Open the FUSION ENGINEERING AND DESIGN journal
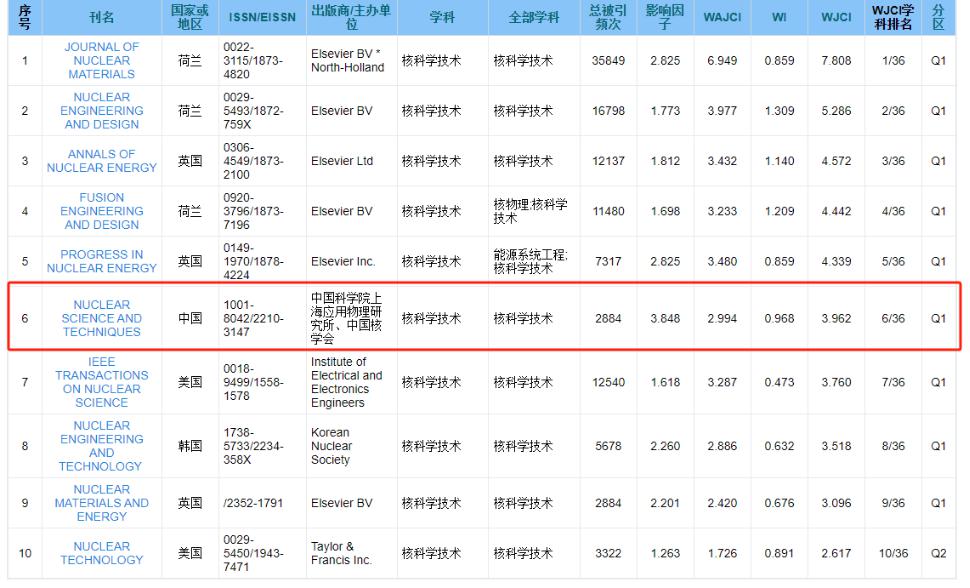 point(101,211)
